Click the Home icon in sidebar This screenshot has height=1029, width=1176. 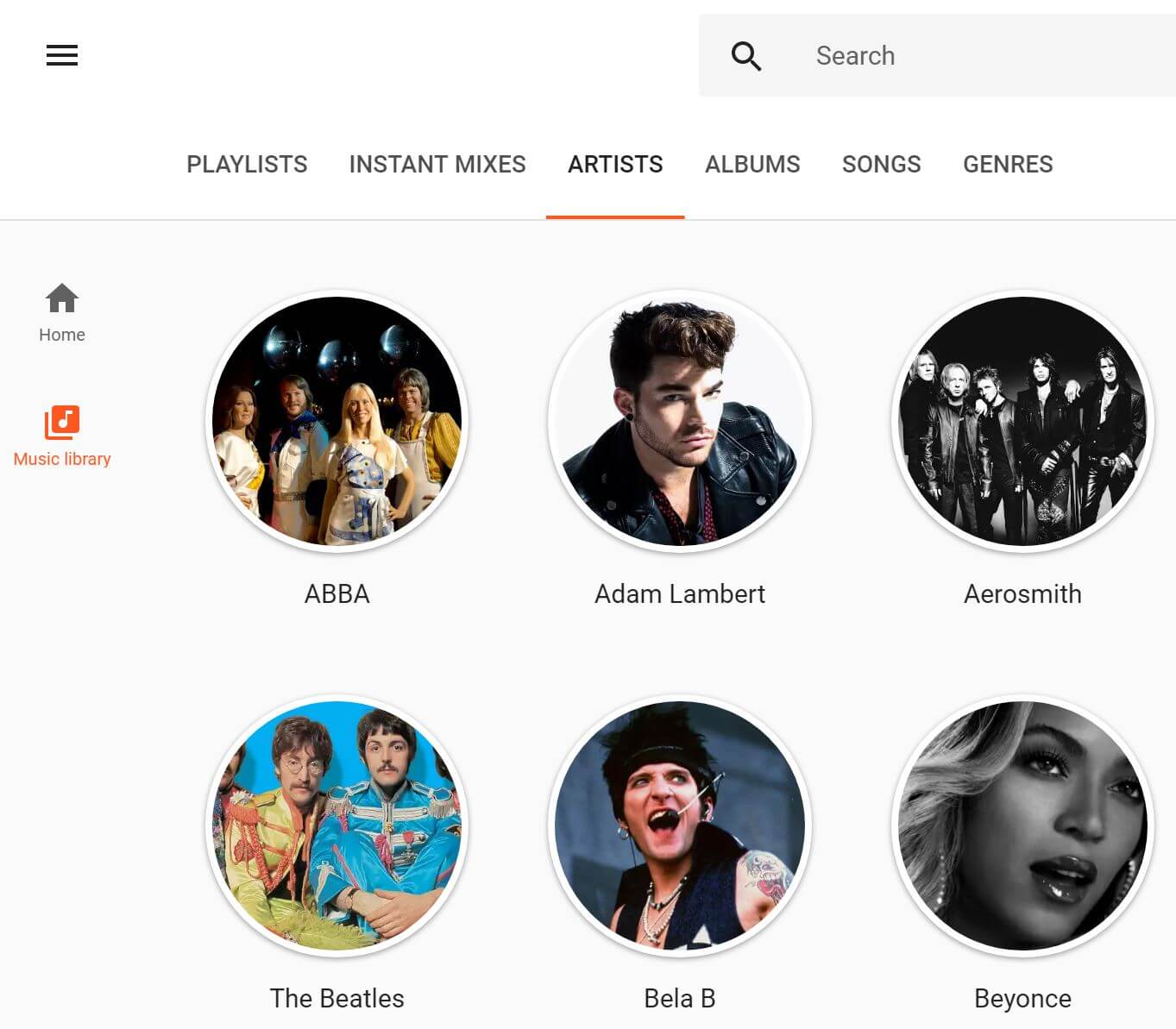pyautogui.click(x=62, y=299)
